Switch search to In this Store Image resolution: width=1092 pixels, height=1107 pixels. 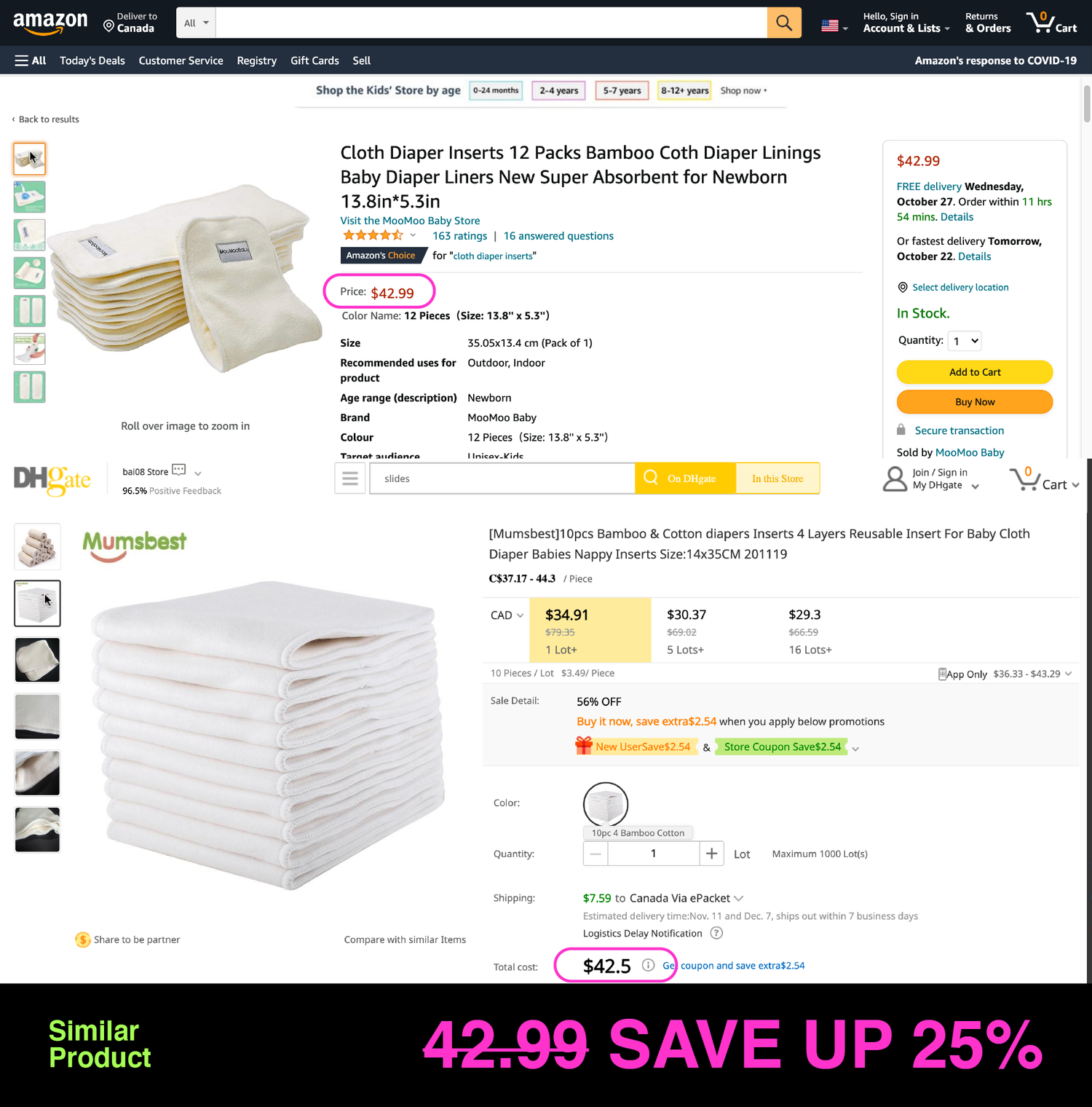coord(778,478)
